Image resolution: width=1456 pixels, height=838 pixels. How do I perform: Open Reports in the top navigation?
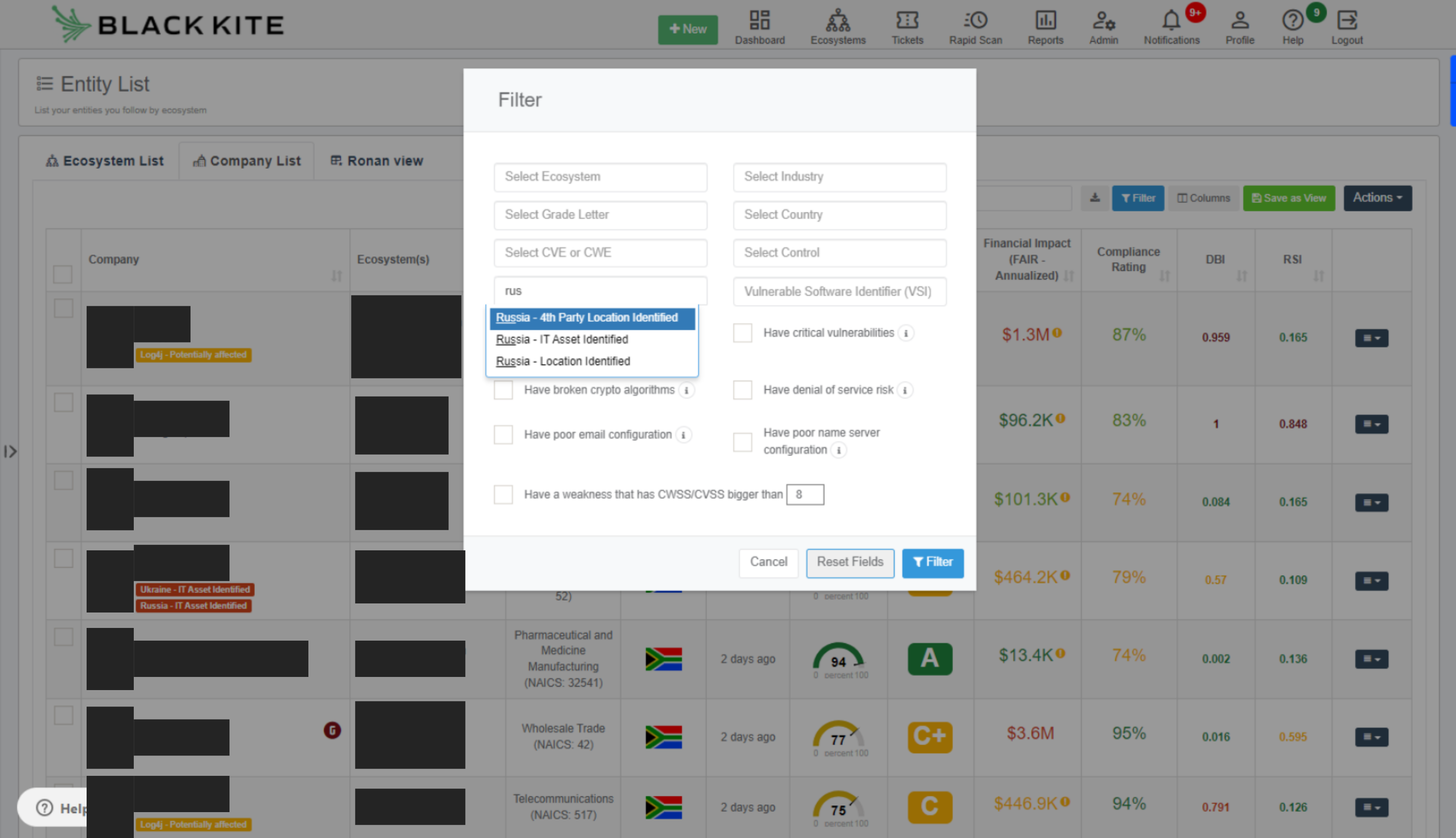pyautogui.click(x=1046, y=27)
